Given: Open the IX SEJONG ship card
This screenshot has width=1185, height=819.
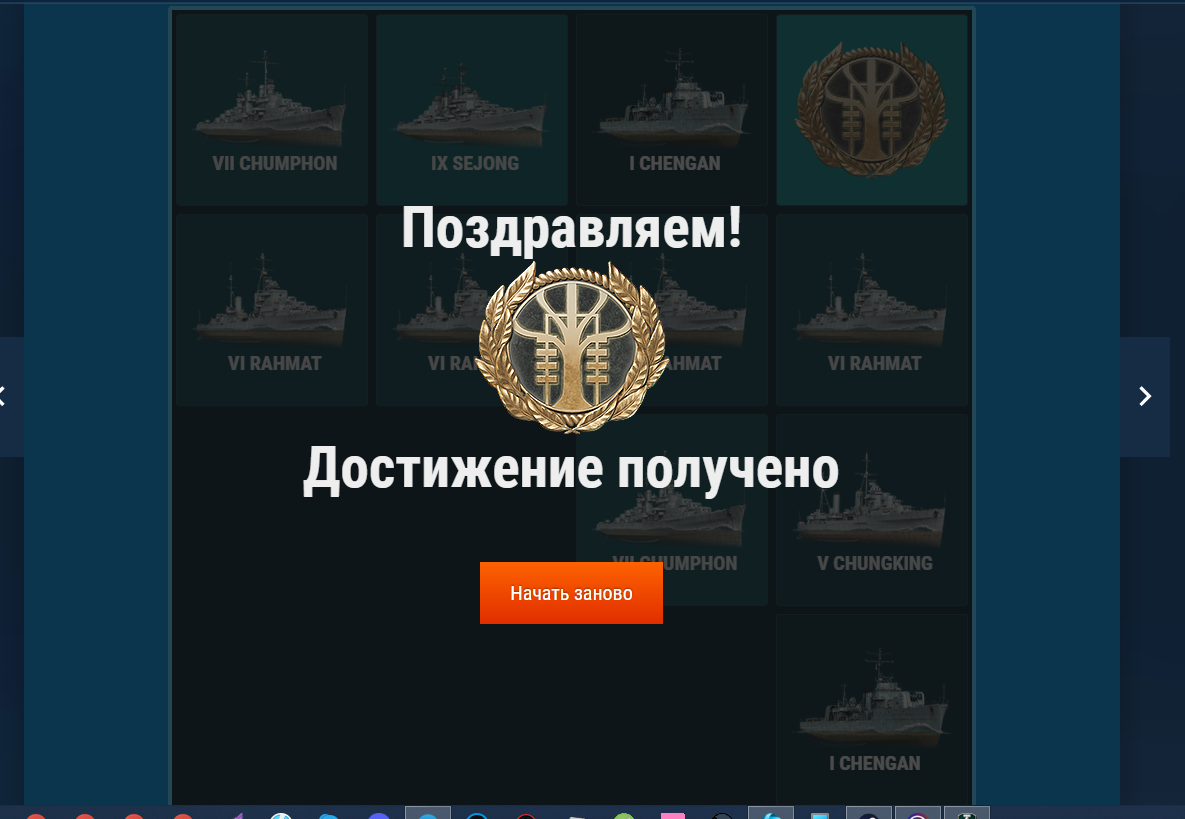Looking at the screenshot, I should [x=472, y=110].
